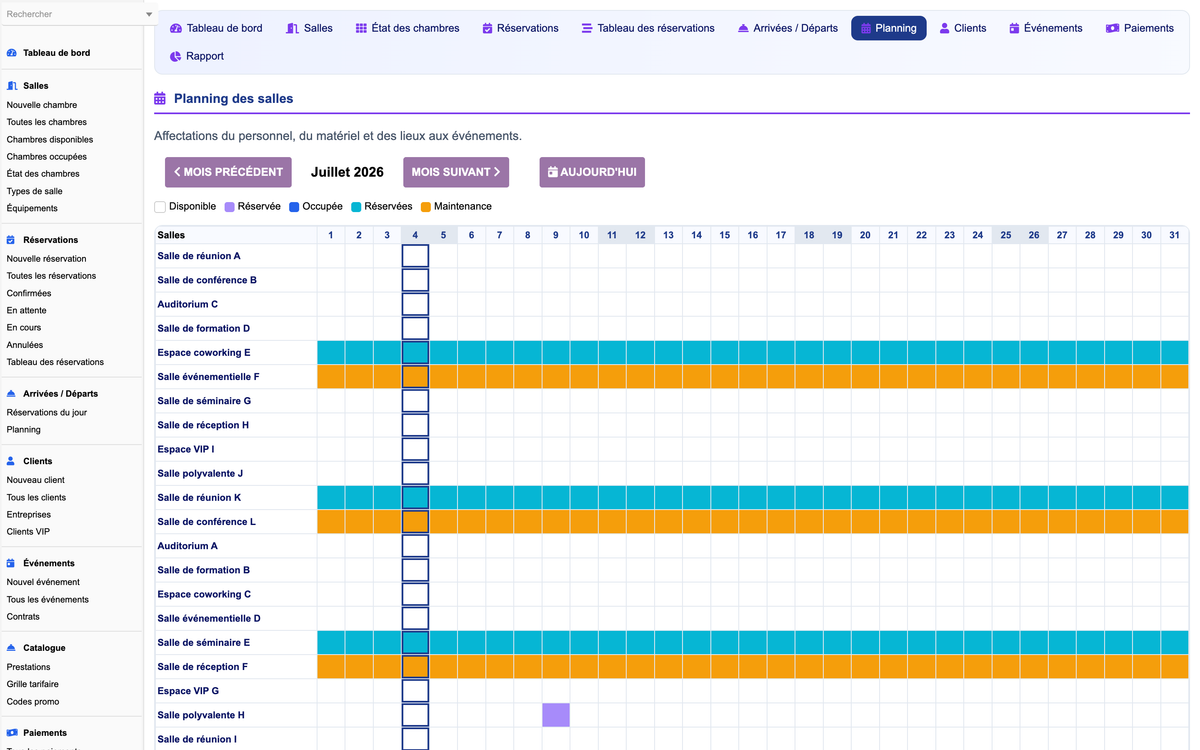This screenshot has height=750, width=1200.
Task: Open Chambres disponibles in sidebar
Action: click(50, 139)
